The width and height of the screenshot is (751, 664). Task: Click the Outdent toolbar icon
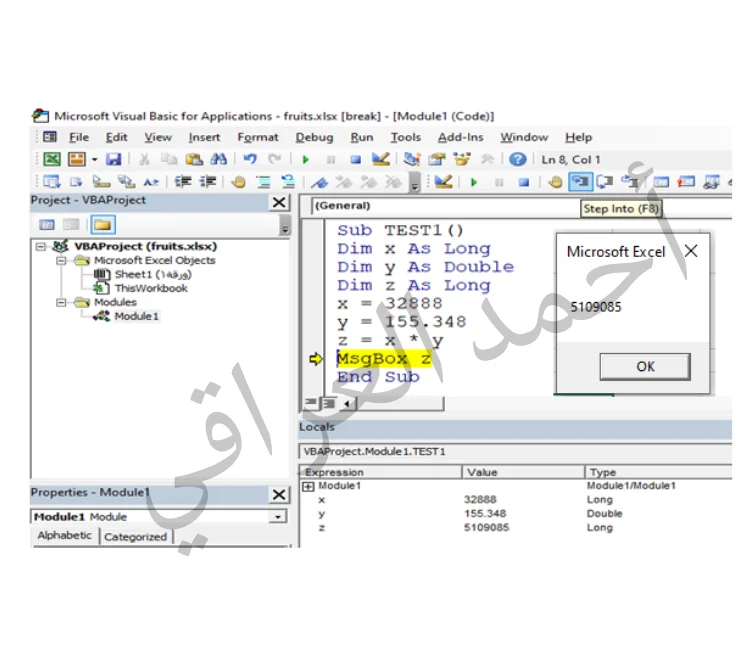(207, 182)
